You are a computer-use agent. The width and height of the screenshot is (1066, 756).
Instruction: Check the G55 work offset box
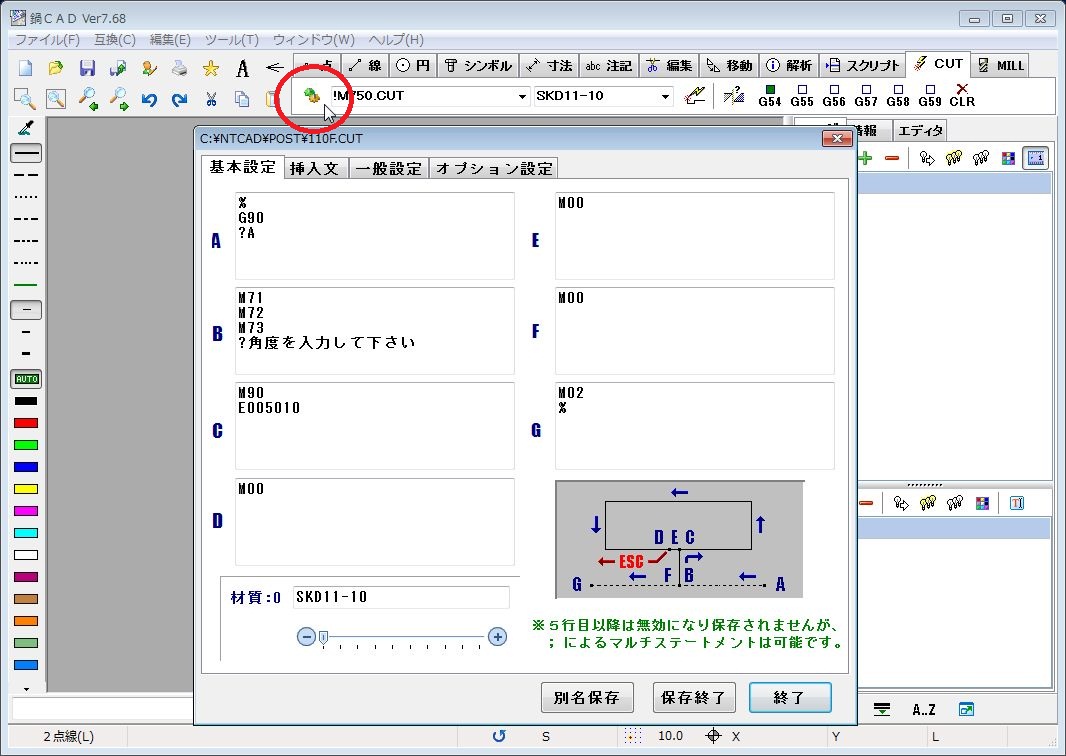(x=802, y=89)
